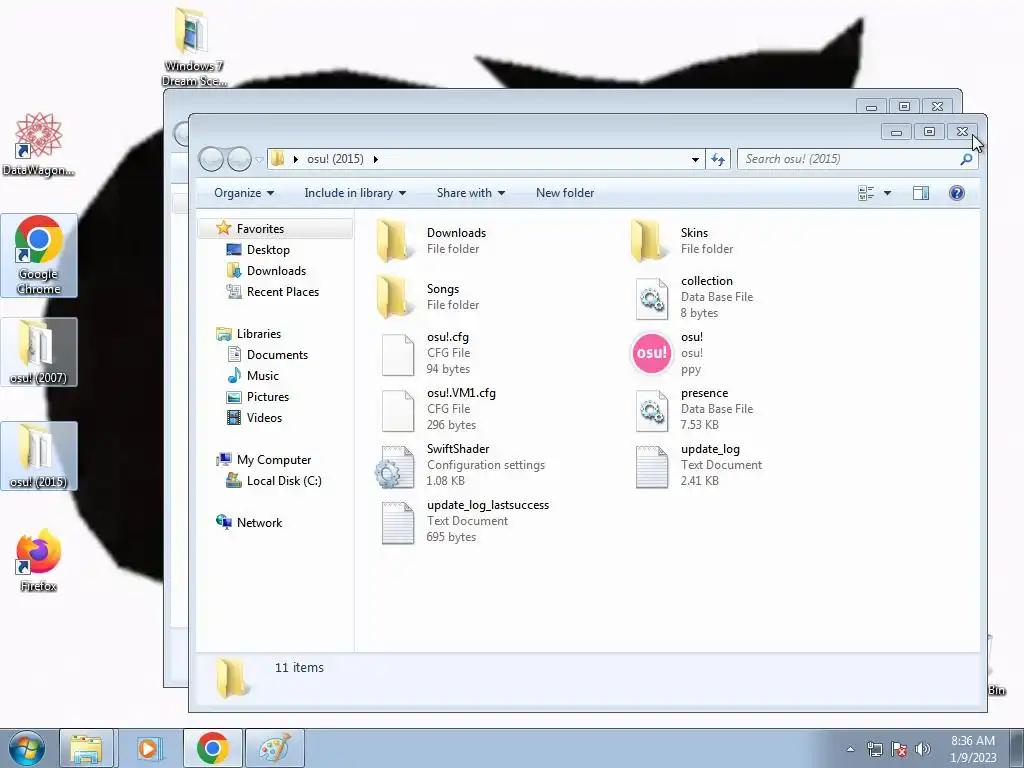Click the taskbar clock showing 8:36 AM

[973, 748]
